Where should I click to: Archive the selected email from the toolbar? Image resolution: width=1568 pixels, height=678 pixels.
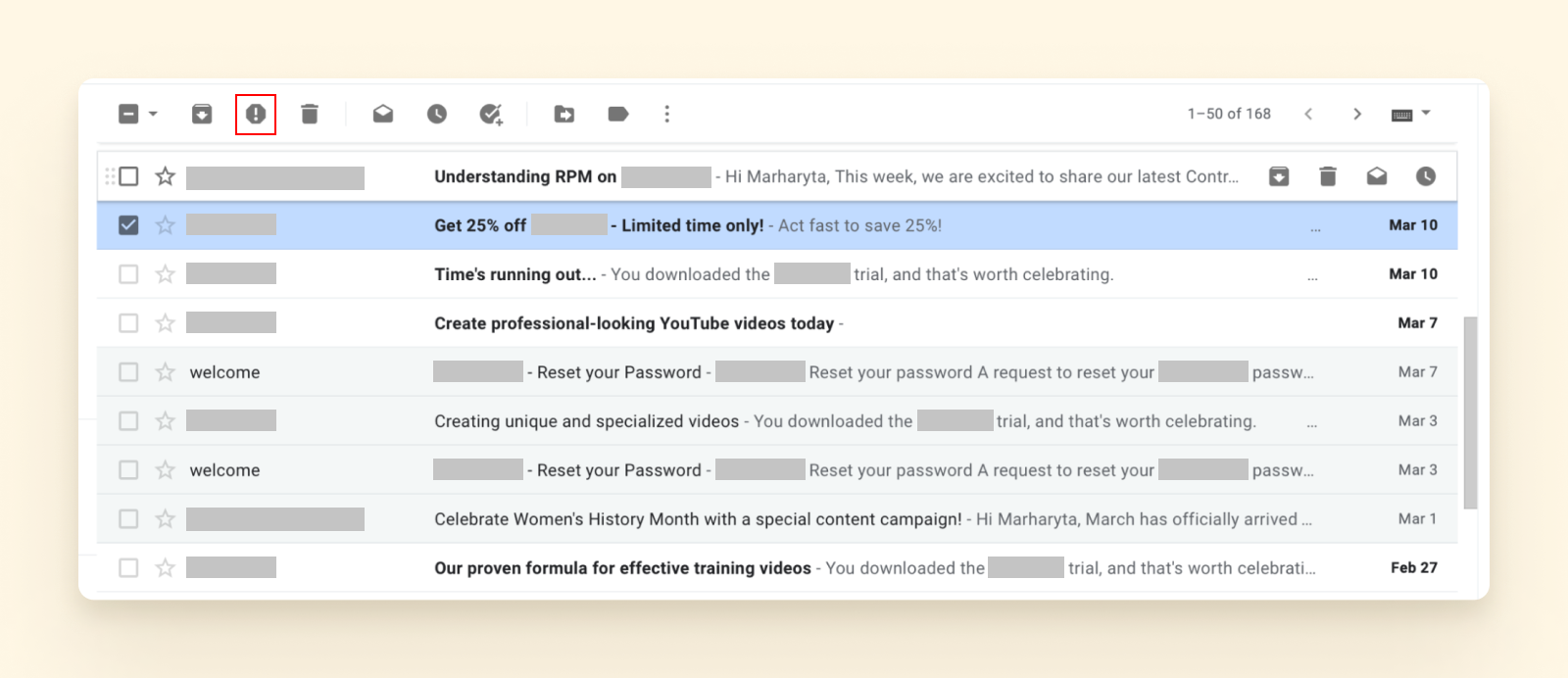point(202,115)
